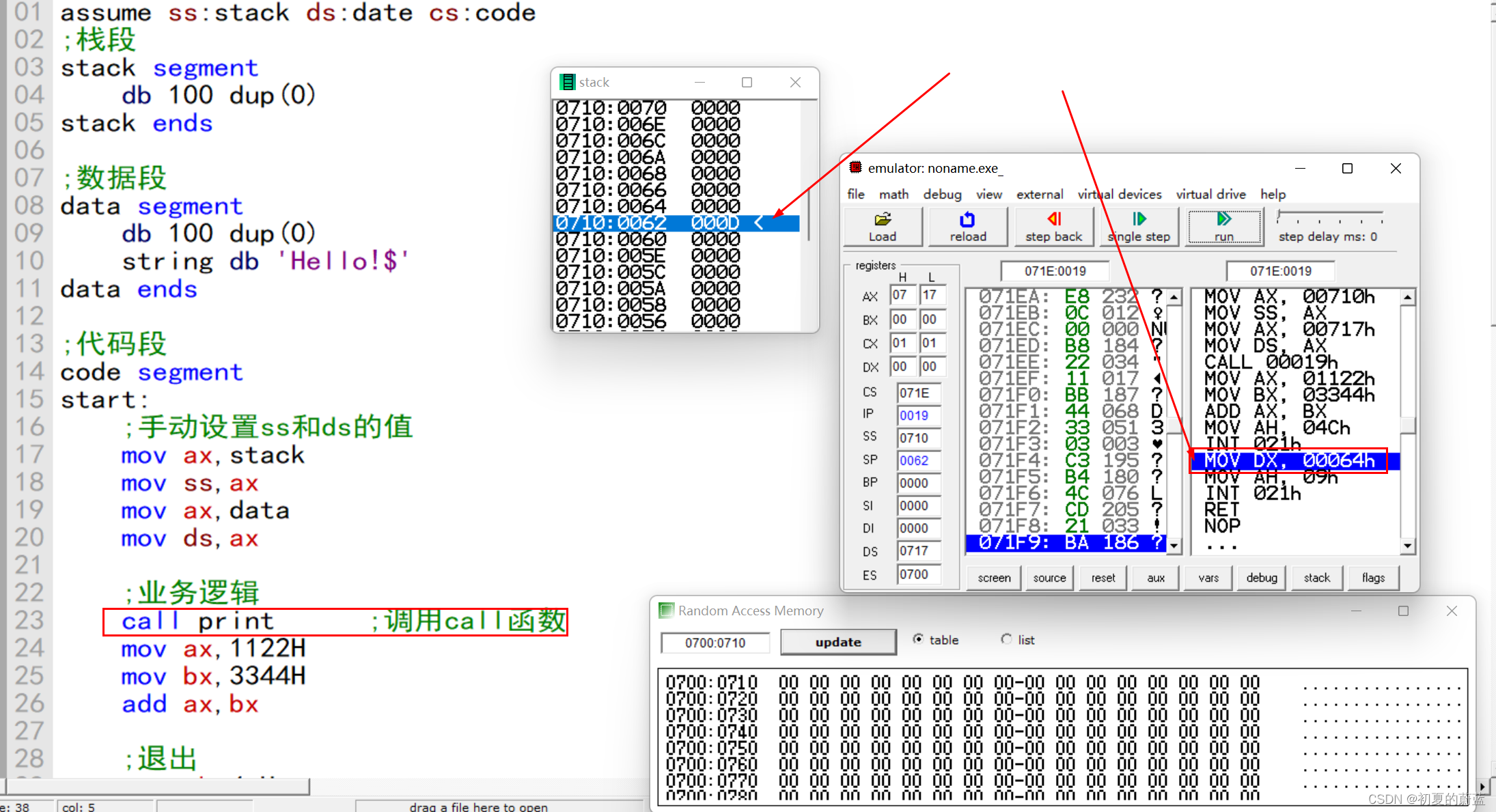Viewport: 1496px width, 812px height.
Task: Click the Load folder icon
Action: [x=883, y=220]
